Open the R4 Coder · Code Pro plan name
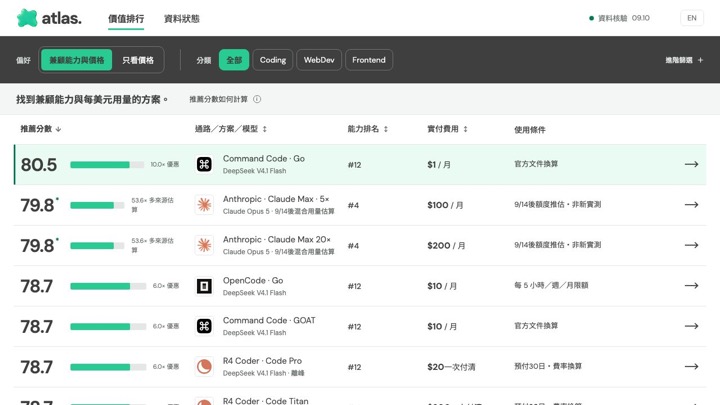Screen dimensions: 720x405 tap(262, 360)
